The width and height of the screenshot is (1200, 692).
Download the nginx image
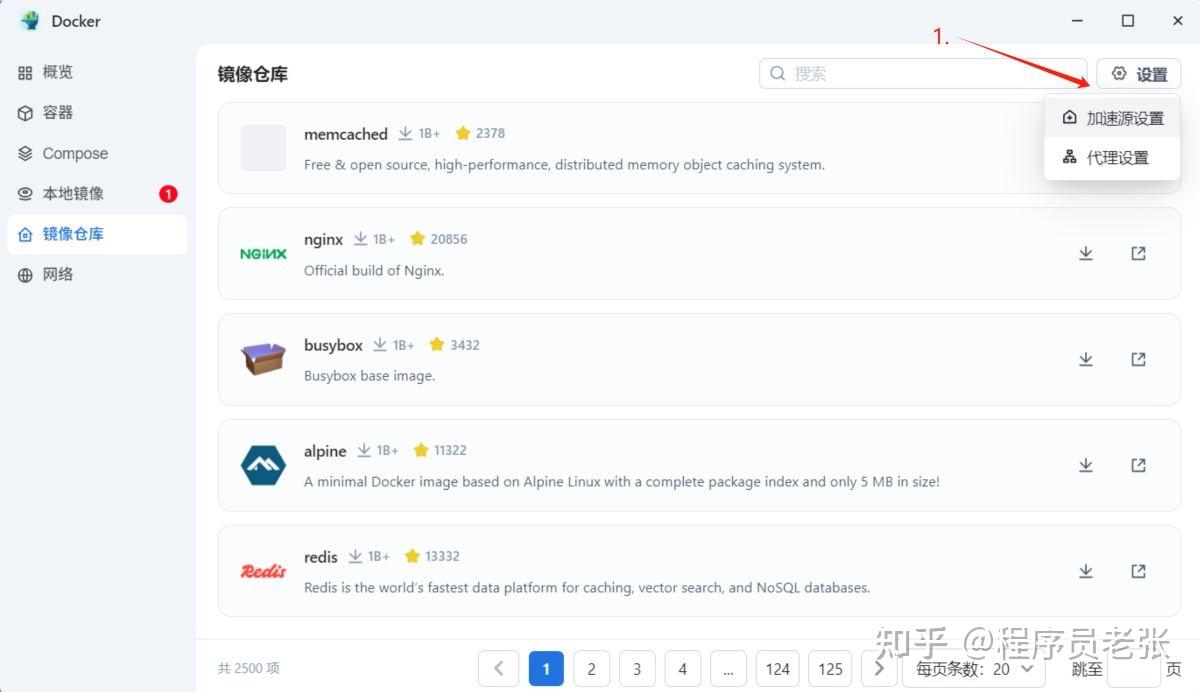pyautogui.click(x=1086, y=253)
